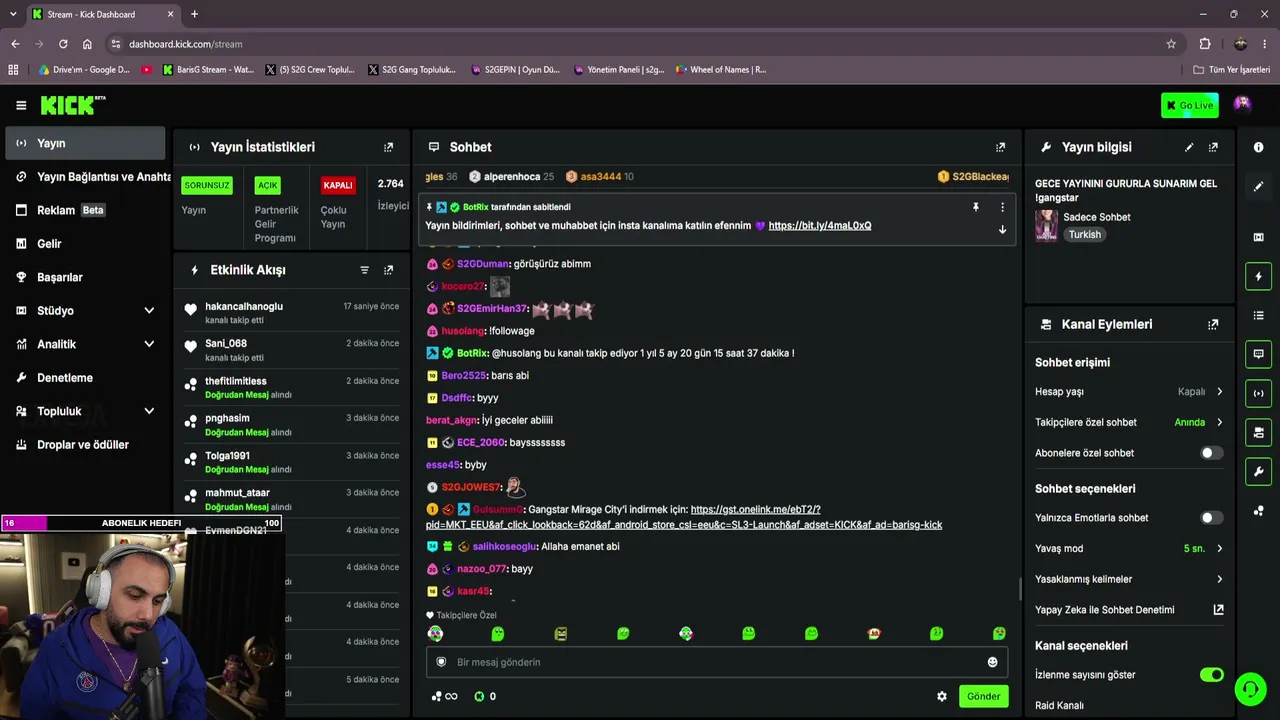Pop out the Yayın İstatistikleri panel
This screenshot has height=720, width=1280.
pos(389,147)
